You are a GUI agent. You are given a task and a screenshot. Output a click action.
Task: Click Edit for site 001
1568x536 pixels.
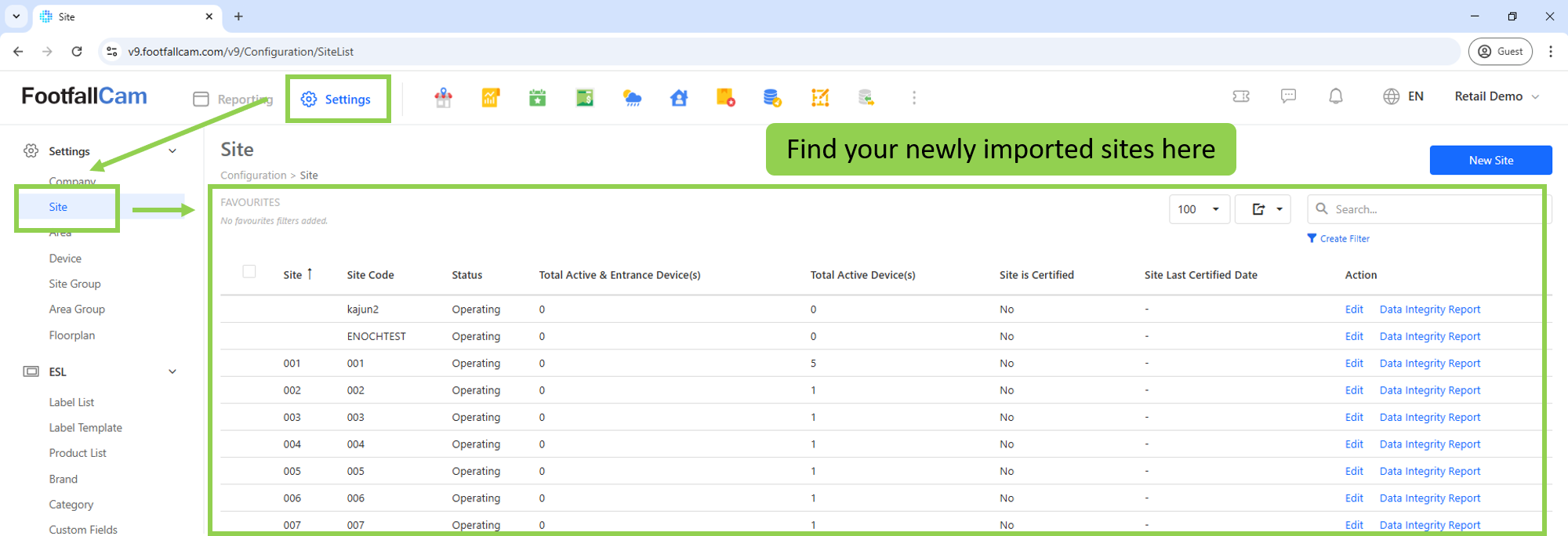click(x=1354, y=364)
